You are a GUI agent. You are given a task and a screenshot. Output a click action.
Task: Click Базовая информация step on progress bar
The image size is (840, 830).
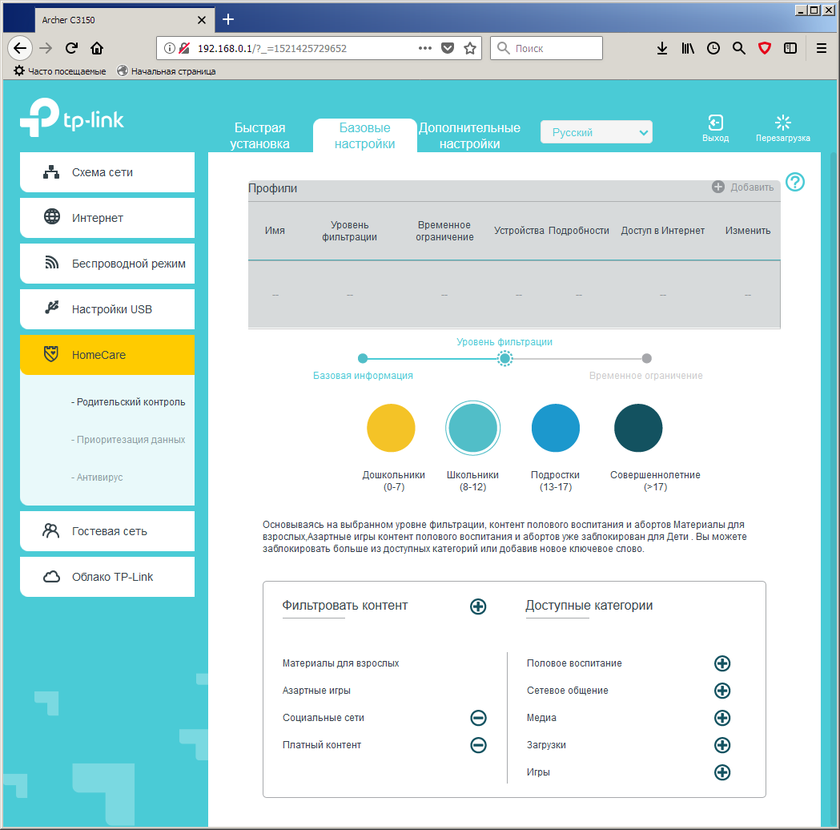coord(363,358)
